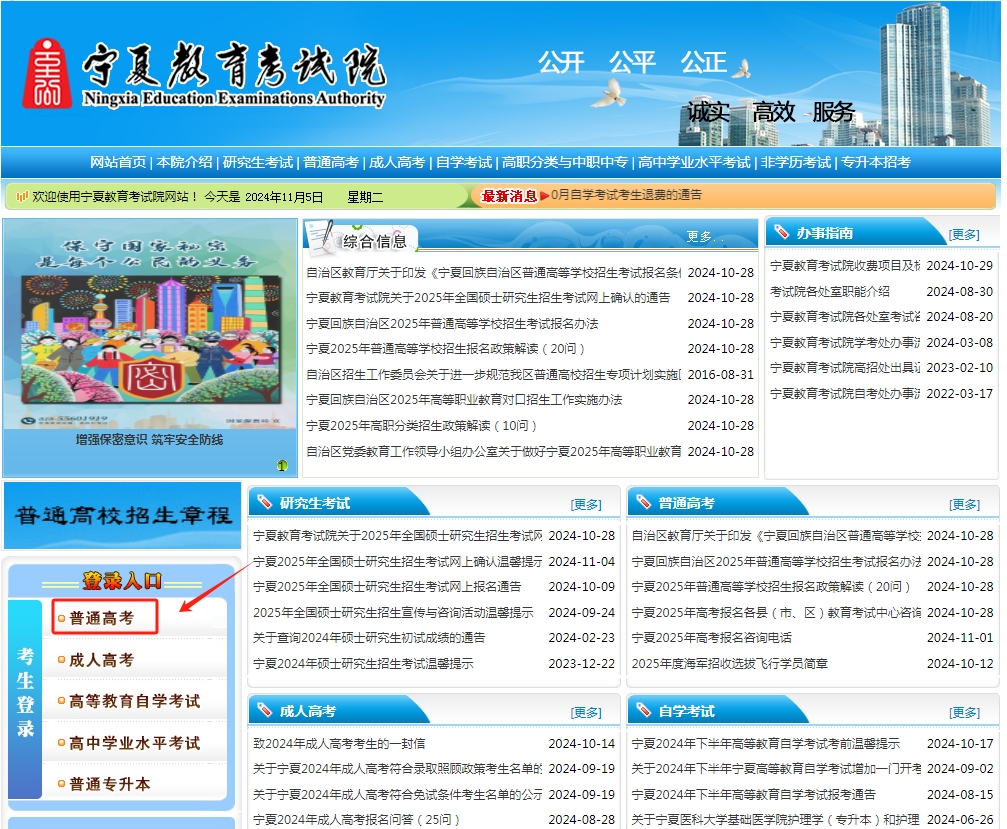Open the 普通高考 login entry

point(101,618)
